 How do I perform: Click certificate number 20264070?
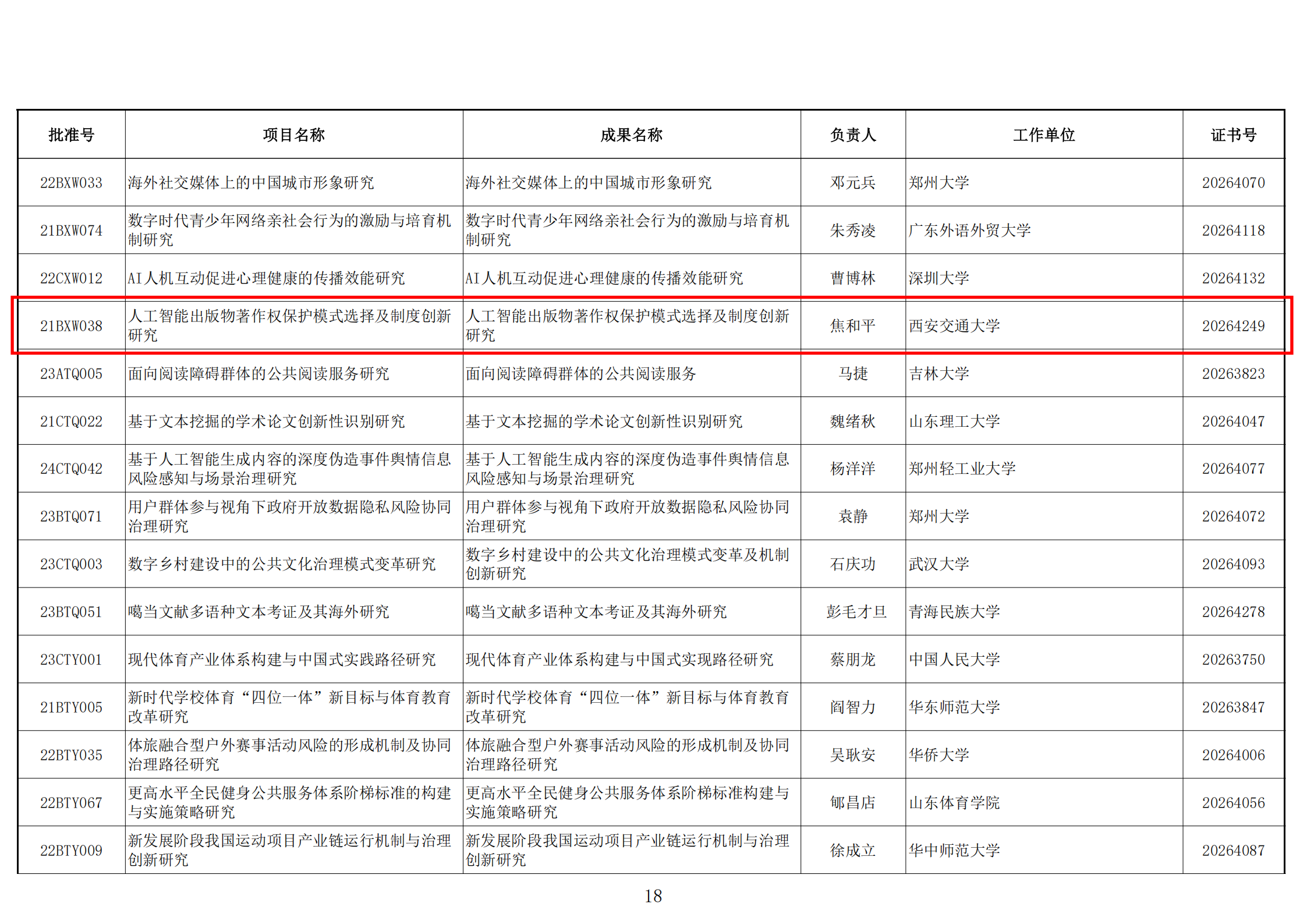pyautogui.click(x=1234, y=183)
